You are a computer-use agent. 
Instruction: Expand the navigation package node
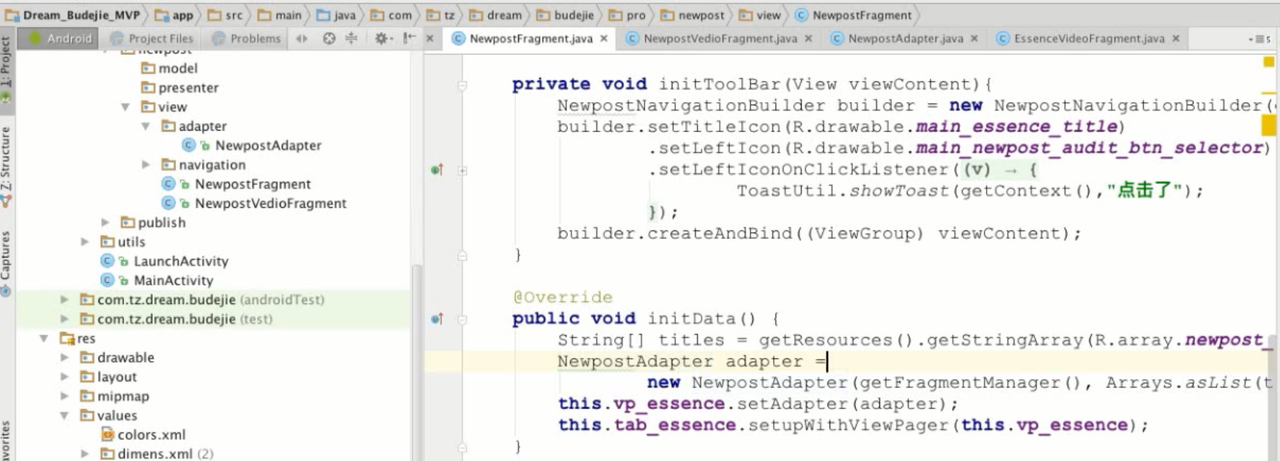point(146,165)
